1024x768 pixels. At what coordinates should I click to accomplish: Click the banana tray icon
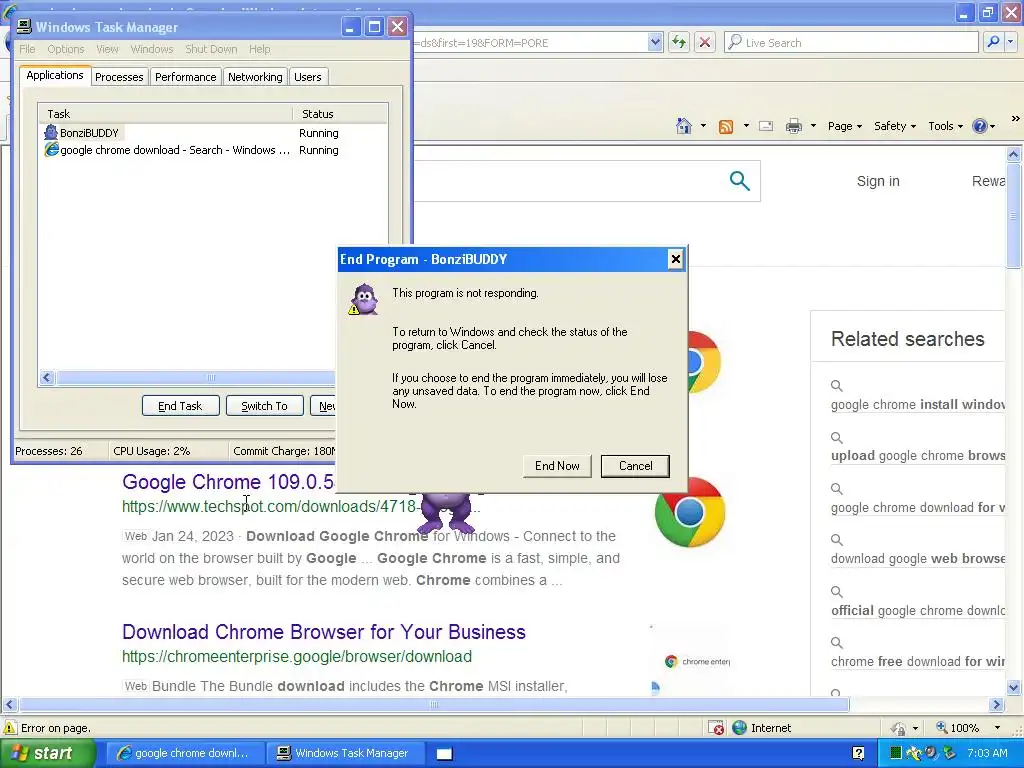point(914,753)
